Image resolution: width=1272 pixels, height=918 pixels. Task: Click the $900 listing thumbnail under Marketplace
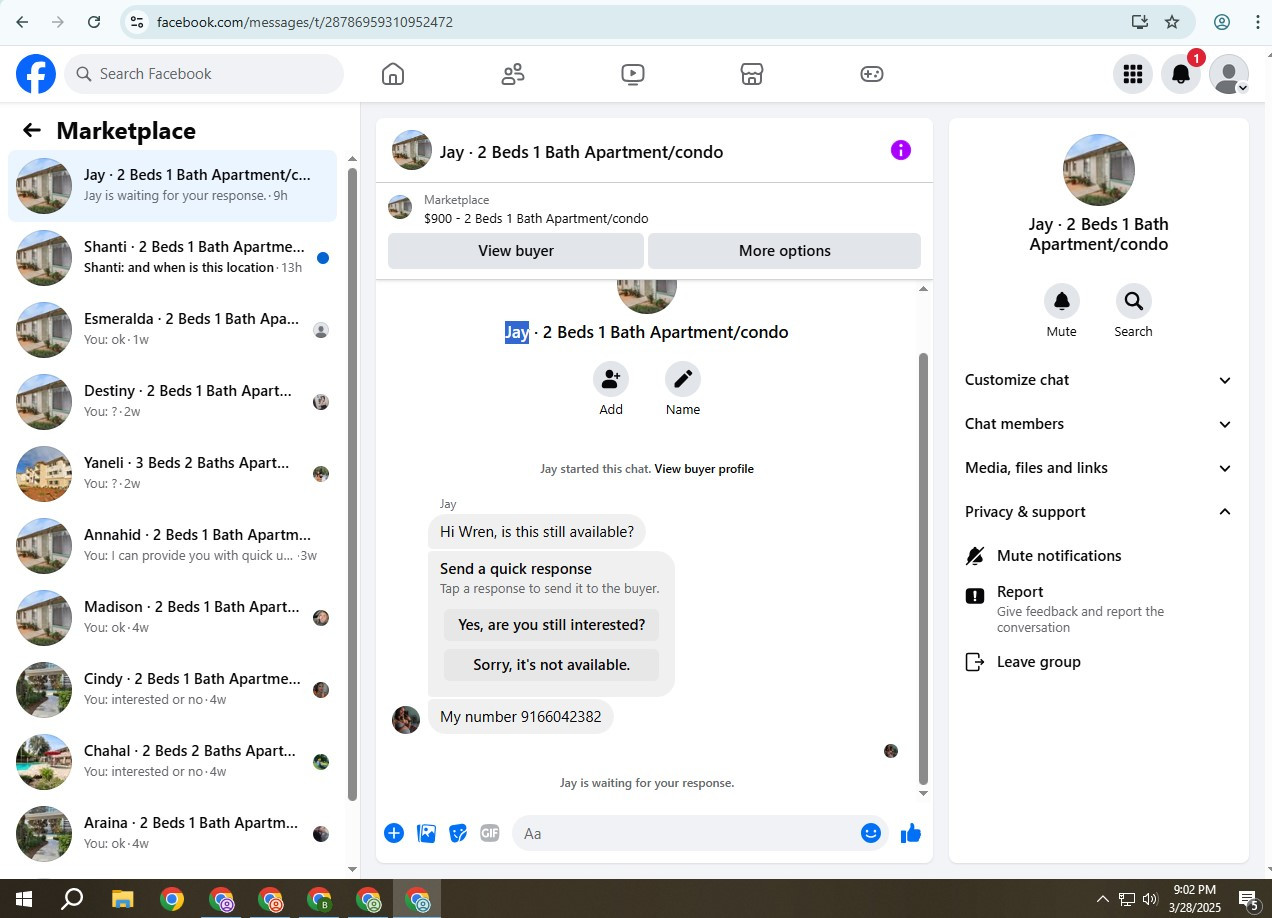pyautogui.click(x=400, y=208)
